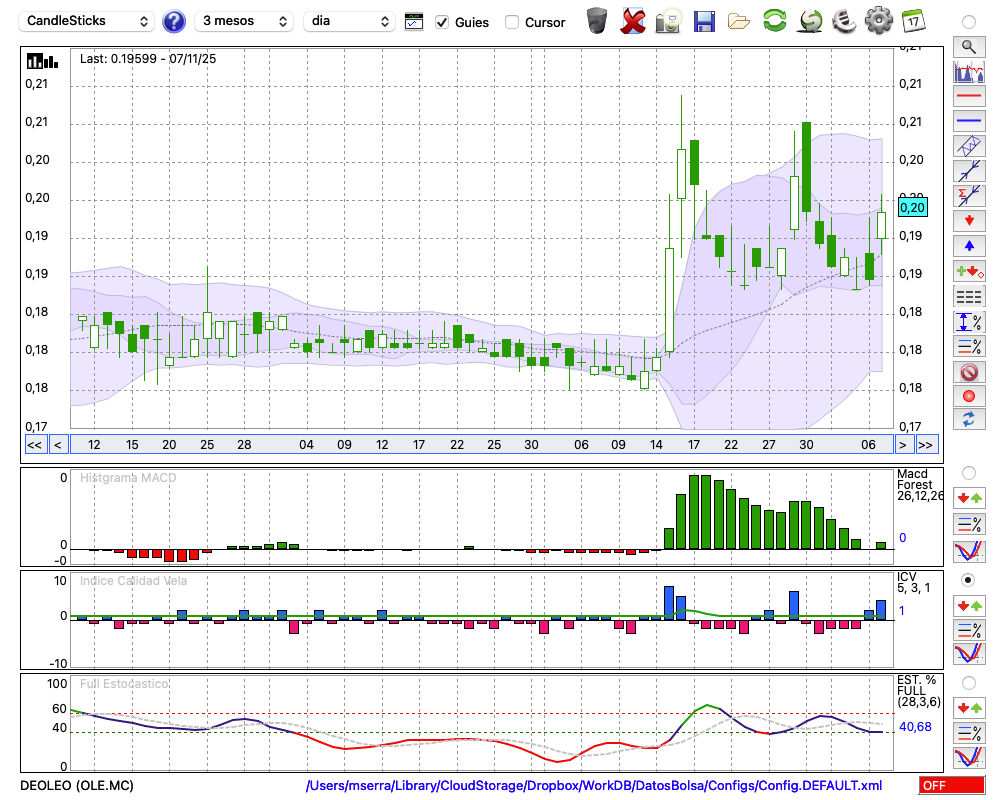Click the << rewind button on timeline
1000x800 pixels.
tap(34, 445)
